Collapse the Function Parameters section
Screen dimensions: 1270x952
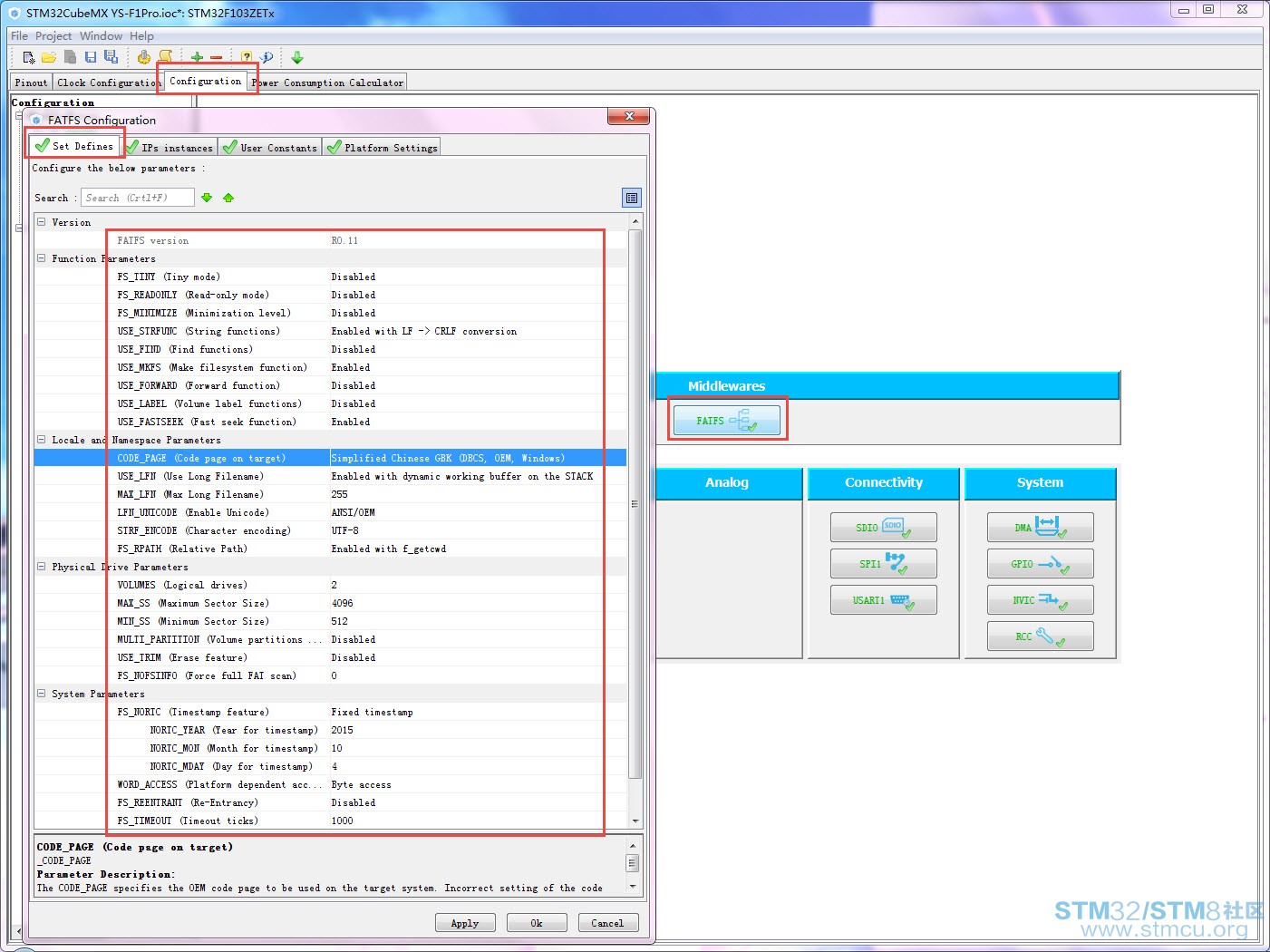pos(41,257)
